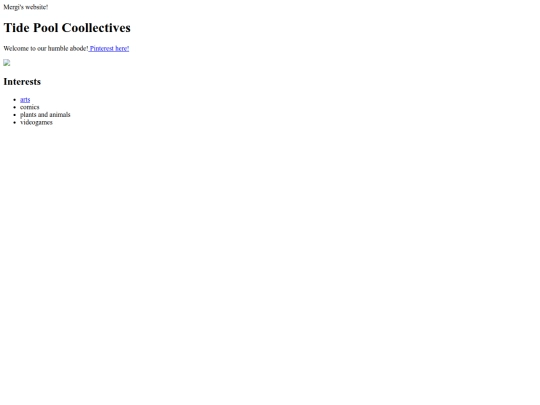Click the 'Interests' section heading
540x405 pixels.
click(x=22, y=82)
